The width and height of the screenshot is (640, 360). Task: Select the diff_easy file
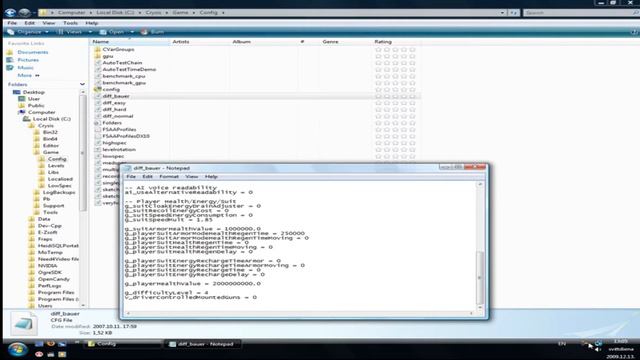(x=114, y=103)
